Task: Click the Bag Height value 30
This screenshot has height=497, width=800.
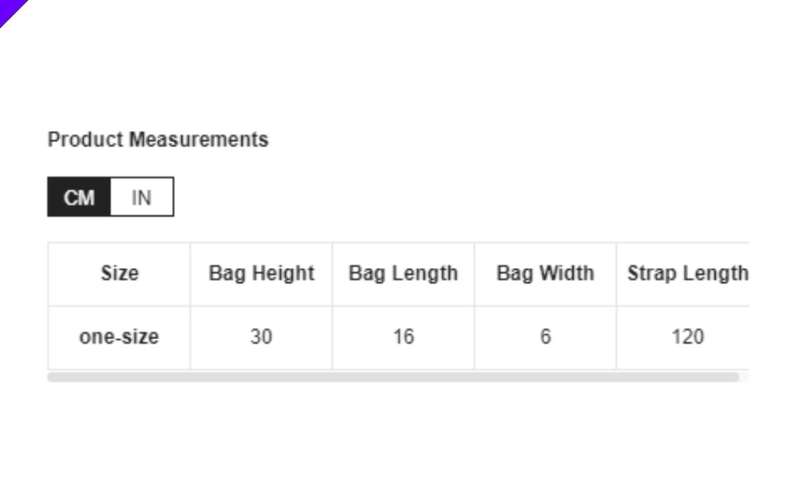Action: pyautogui.click(x=261, y=337)
